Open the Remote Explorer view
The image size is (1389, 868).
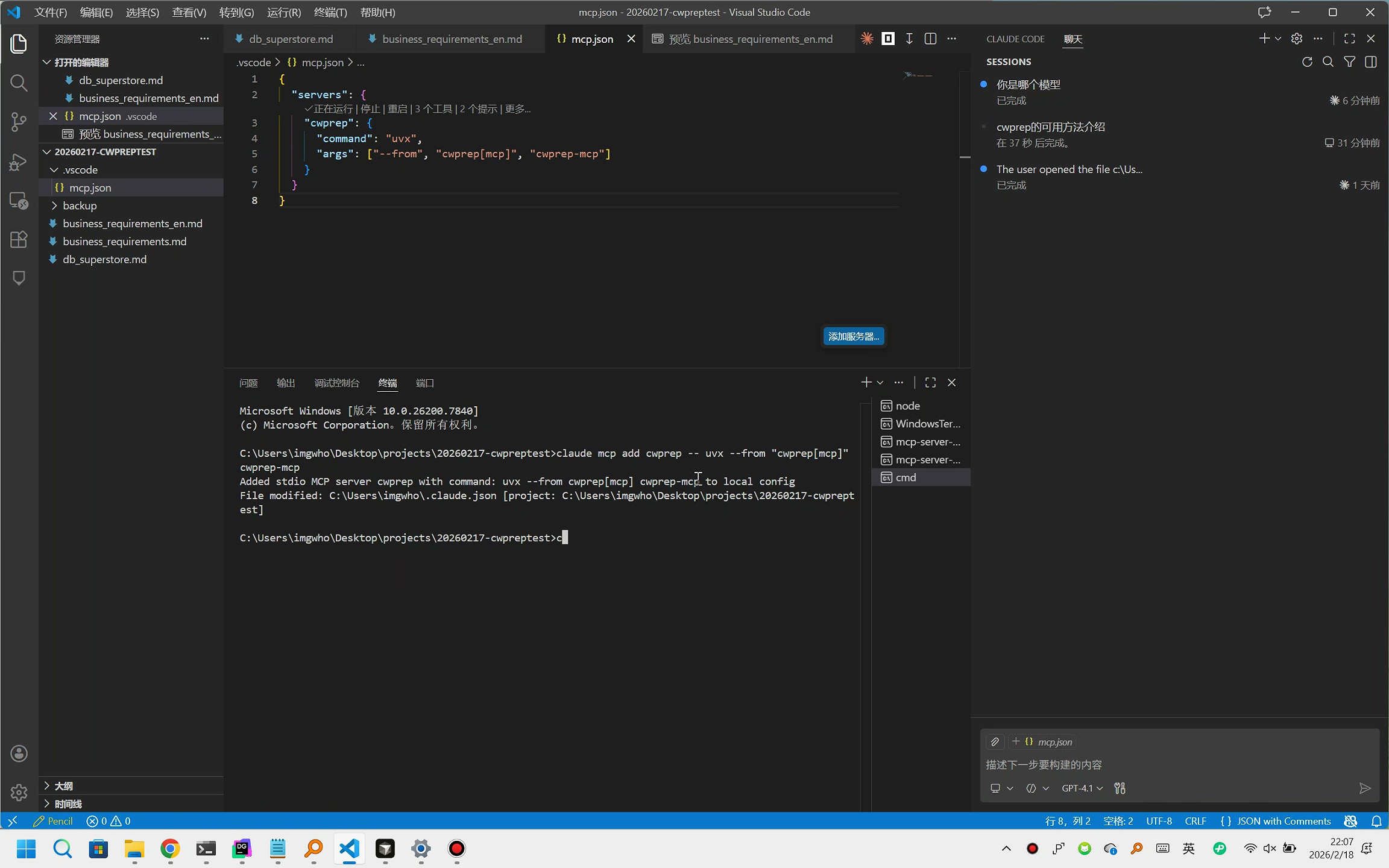coord(19,201)
